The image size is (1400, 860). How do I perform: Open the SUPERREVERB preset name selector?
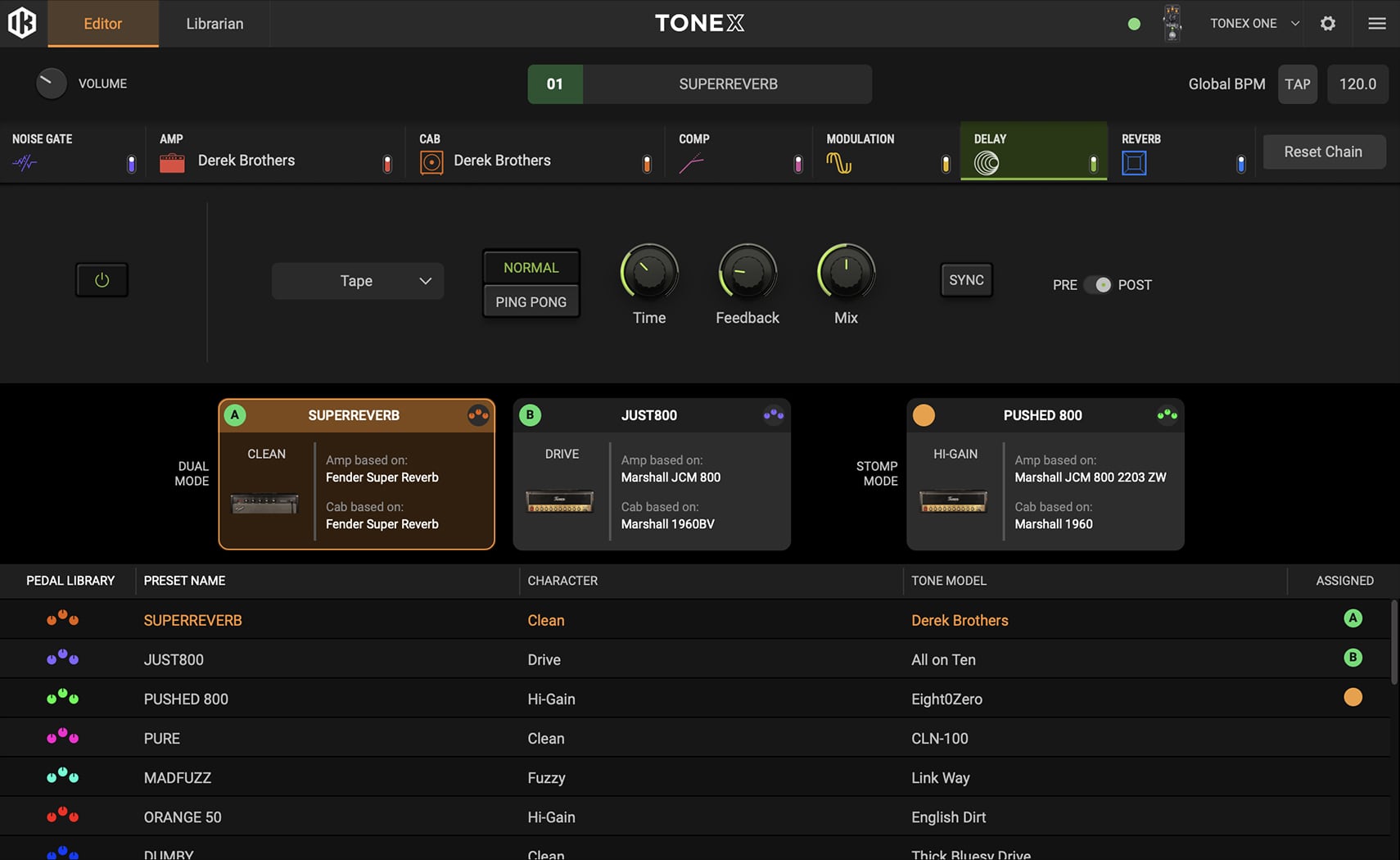pos(727,84)
